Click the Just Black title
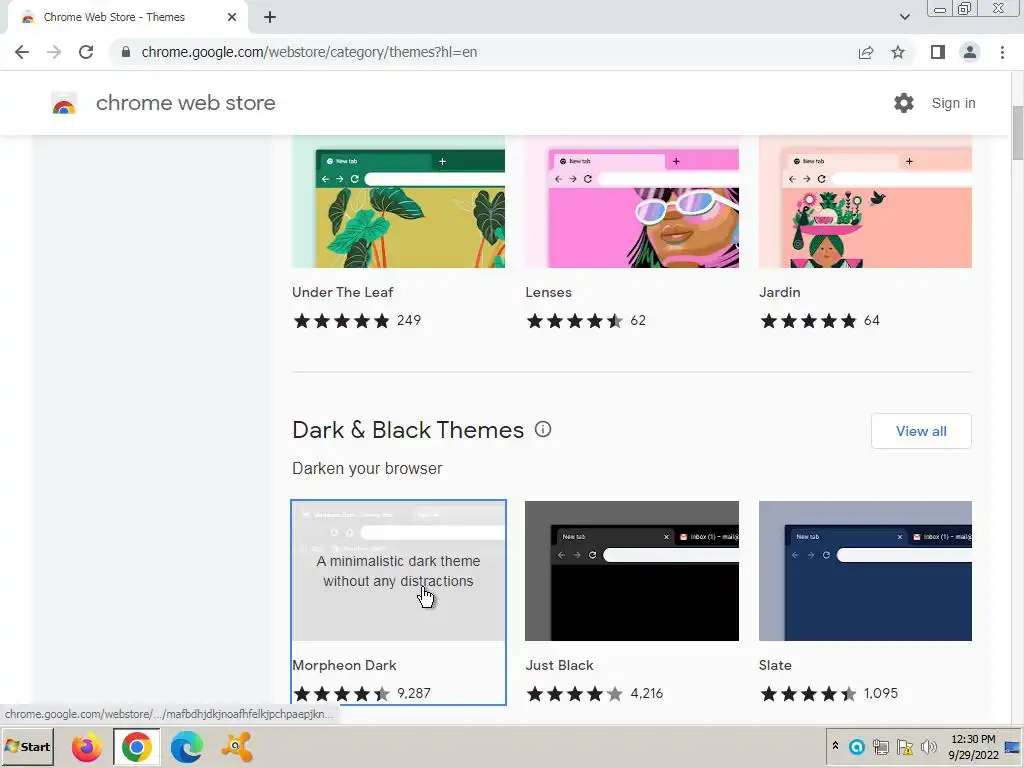1024x768 pixels. pos(559,665)
